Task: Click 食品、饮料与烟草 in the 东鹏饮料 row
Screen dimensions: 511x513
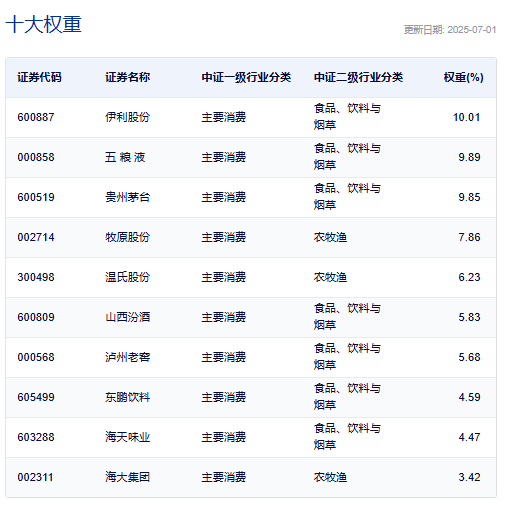Action: point(347,397)
